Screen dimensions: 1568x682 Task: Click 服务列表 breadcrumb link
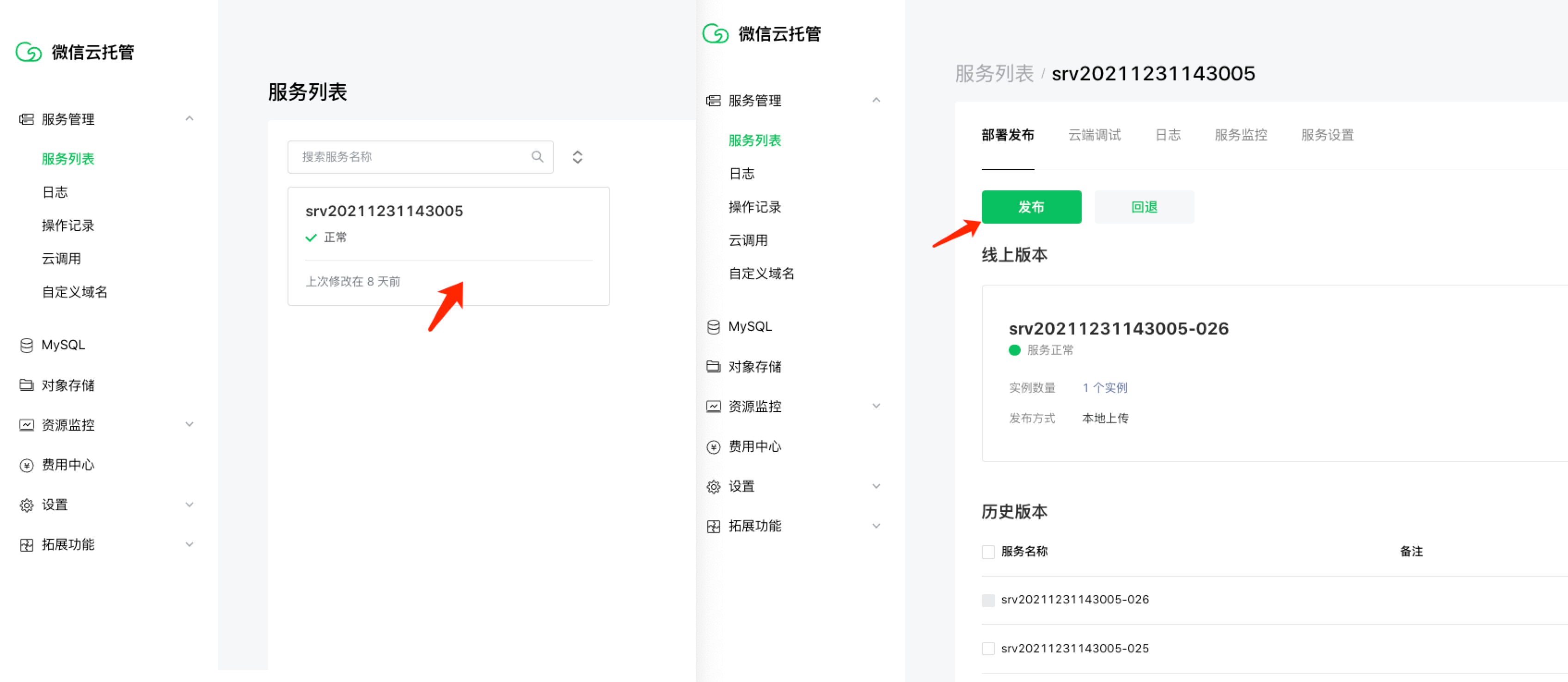994,73
